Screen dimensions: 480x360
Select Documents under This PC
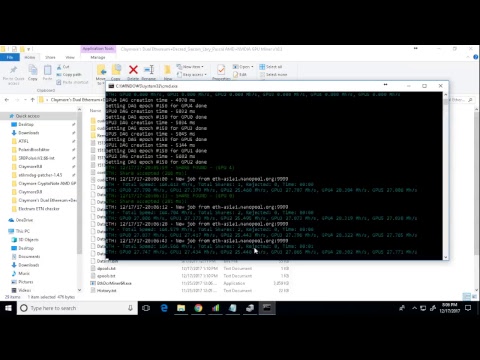pyautogui.click(x=29, y=256)
